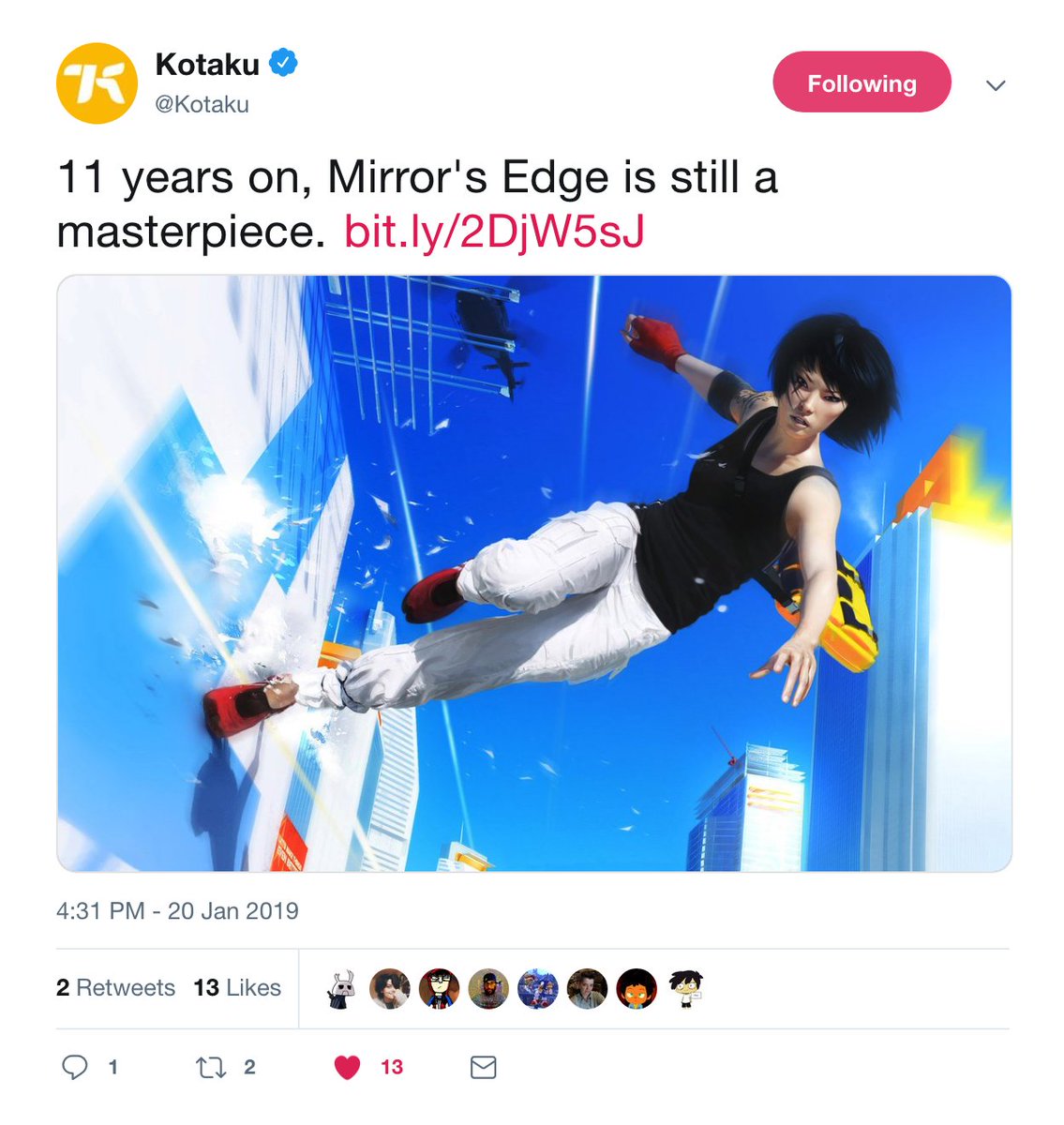Click the blue verified badge next to Kotaku
The width and height of the screenshot is (1064, 1125).
[284, 63]
